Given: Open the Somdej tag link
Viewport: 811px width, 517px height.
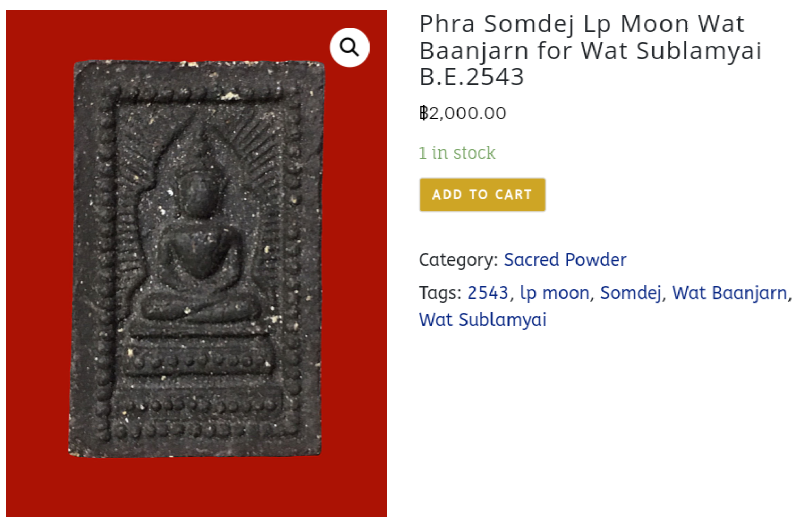Looking at the screenshot, I should point(629,293).
